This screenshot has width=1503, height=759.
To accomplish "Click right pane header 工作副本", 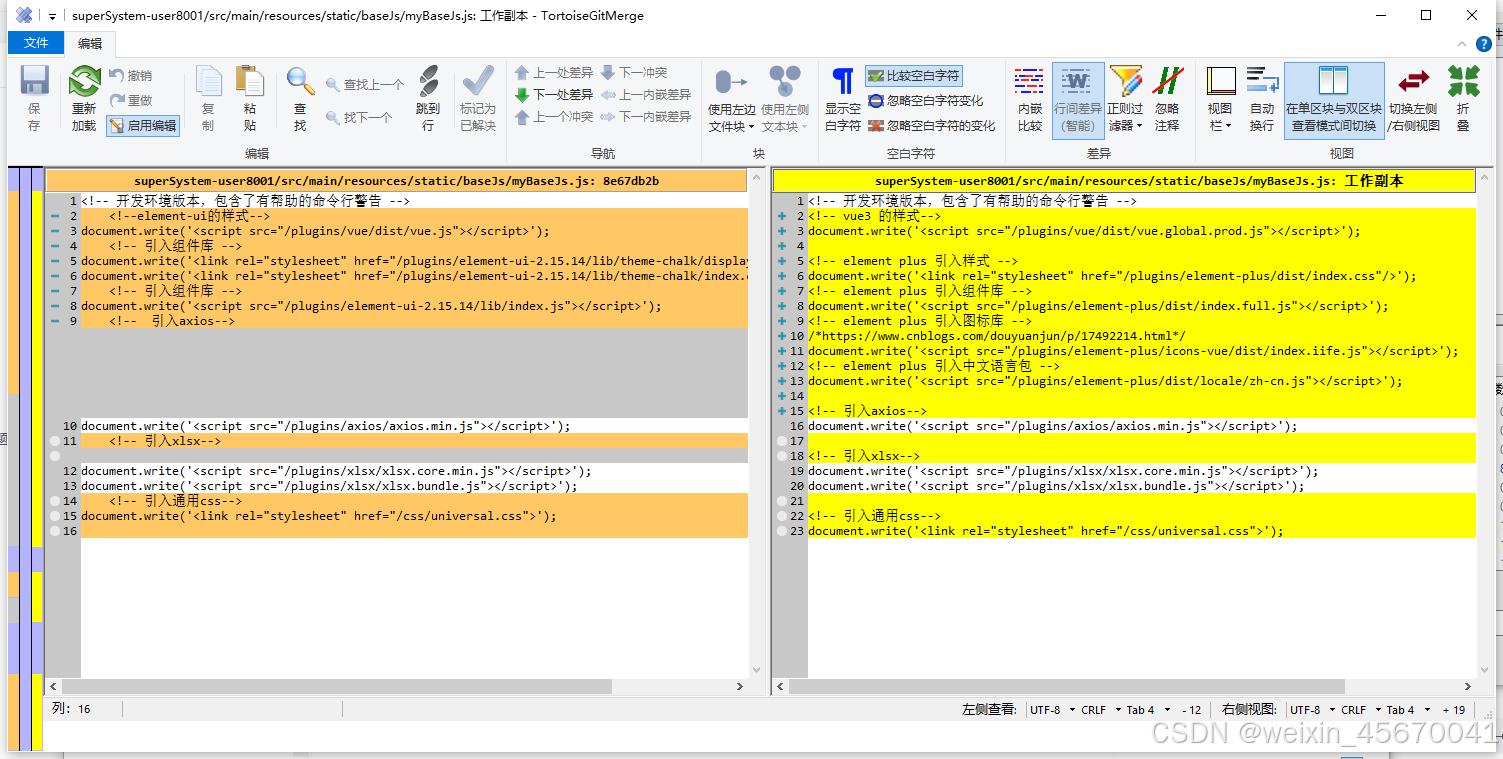I will click(1125, 181).
